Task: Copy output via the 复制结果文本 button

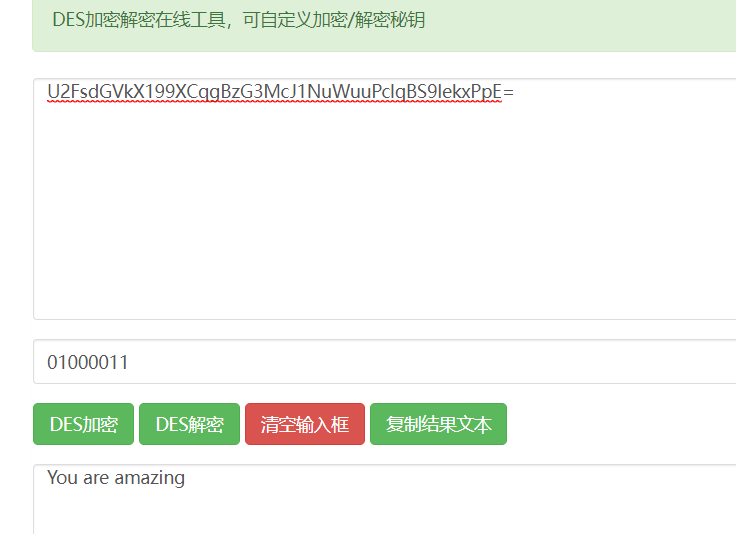Action: [438, 424]
